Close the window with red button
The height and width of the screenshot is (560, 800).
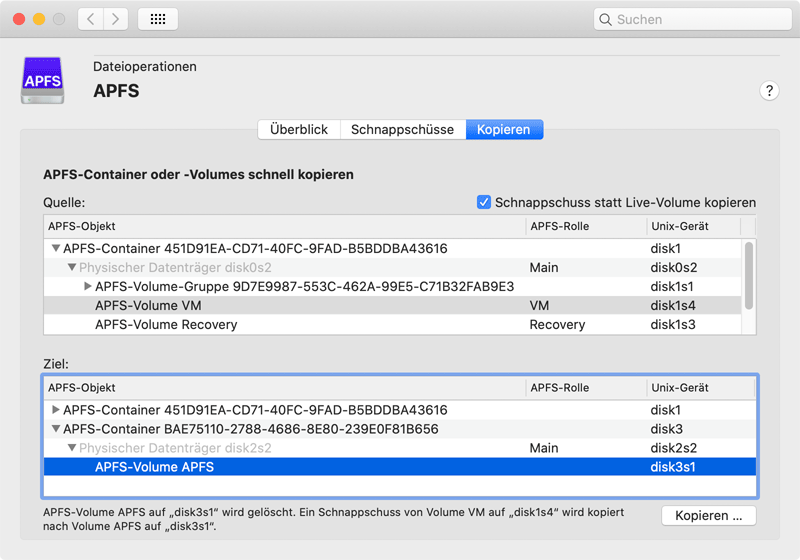point(19,19)
